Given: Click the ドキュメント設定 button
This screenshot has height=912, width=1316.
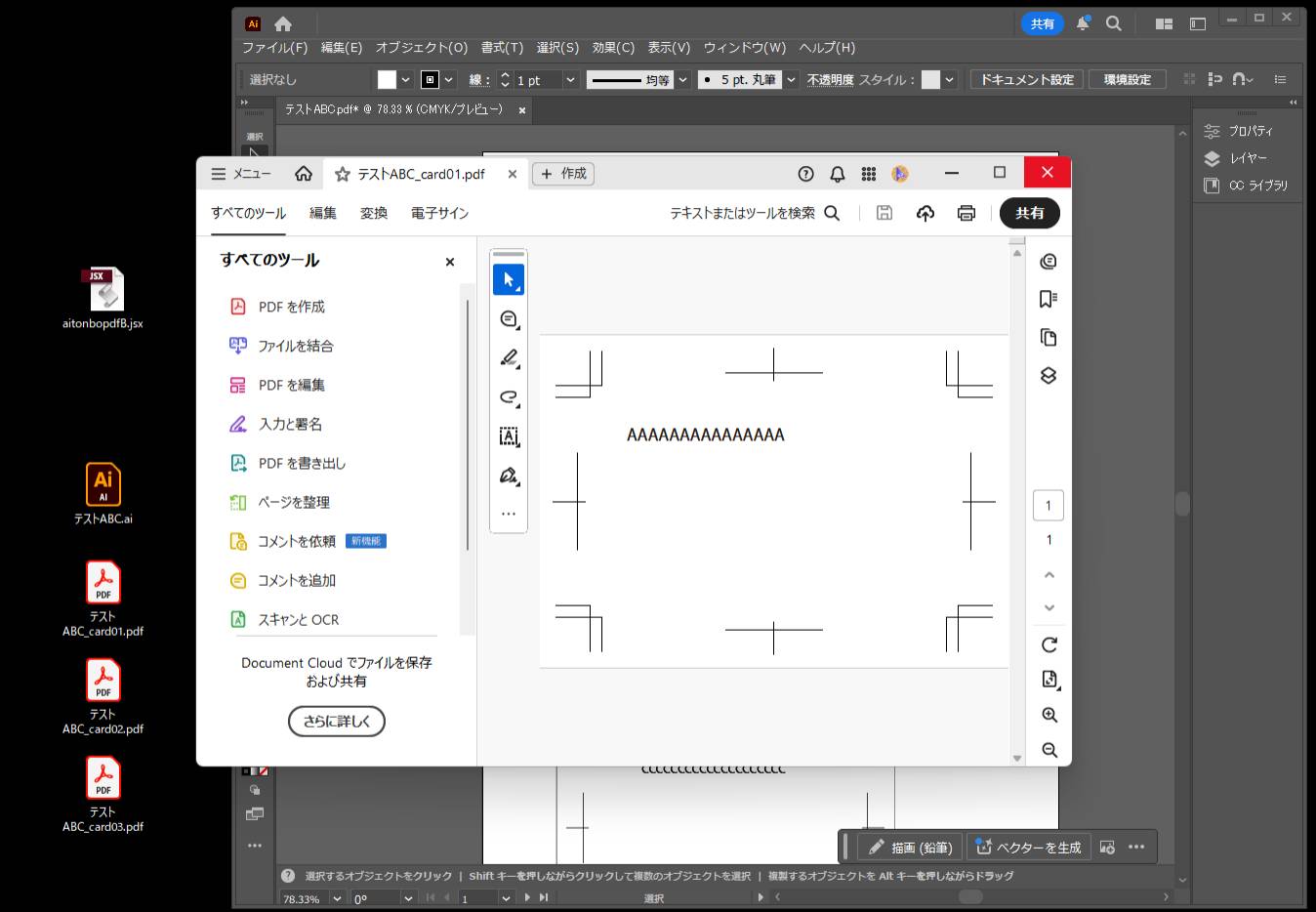Looking at the screenshot, I should pyautogui.click(x=1026, y=80).
